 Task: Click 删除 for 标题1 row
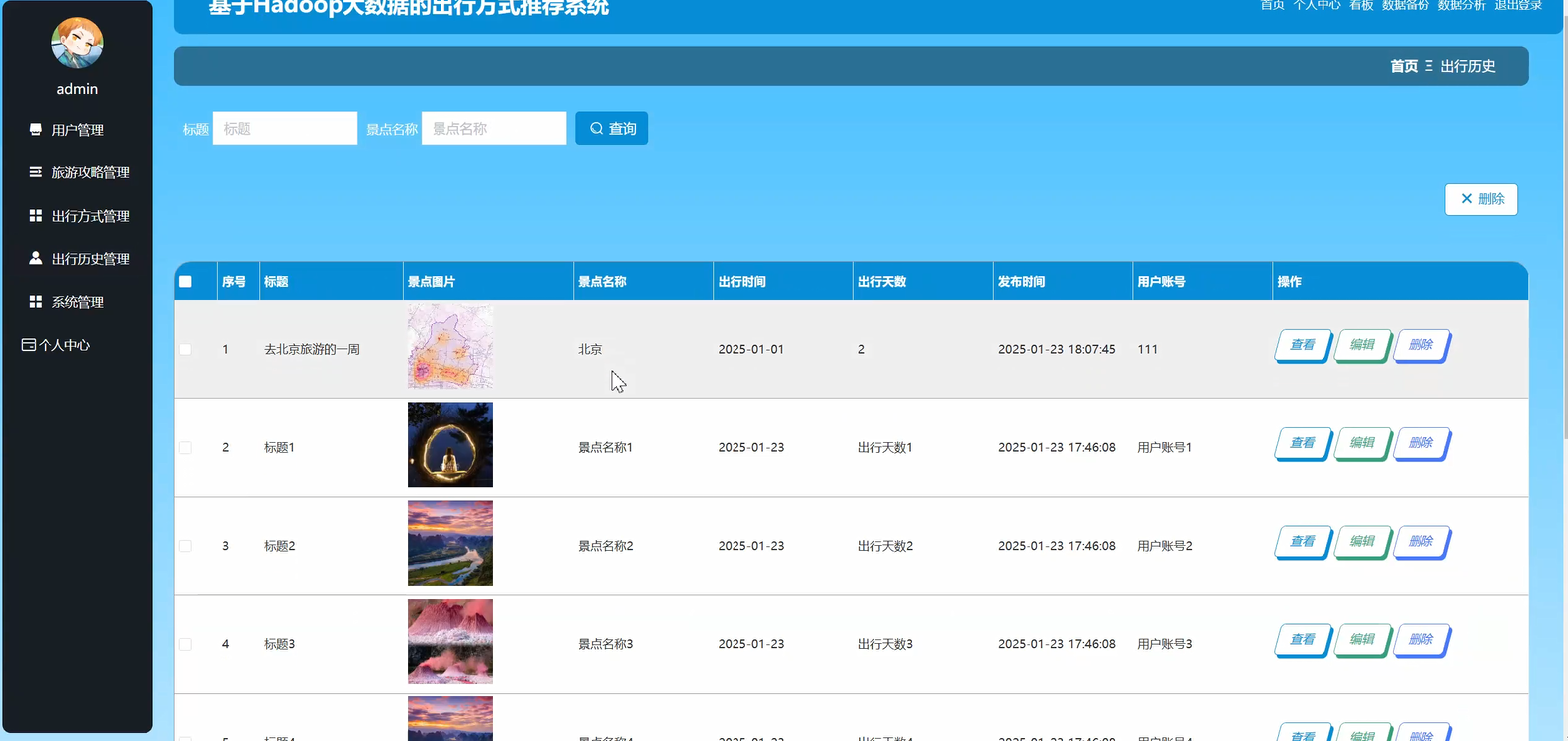pyautogui.click(x=1421, y=443)
